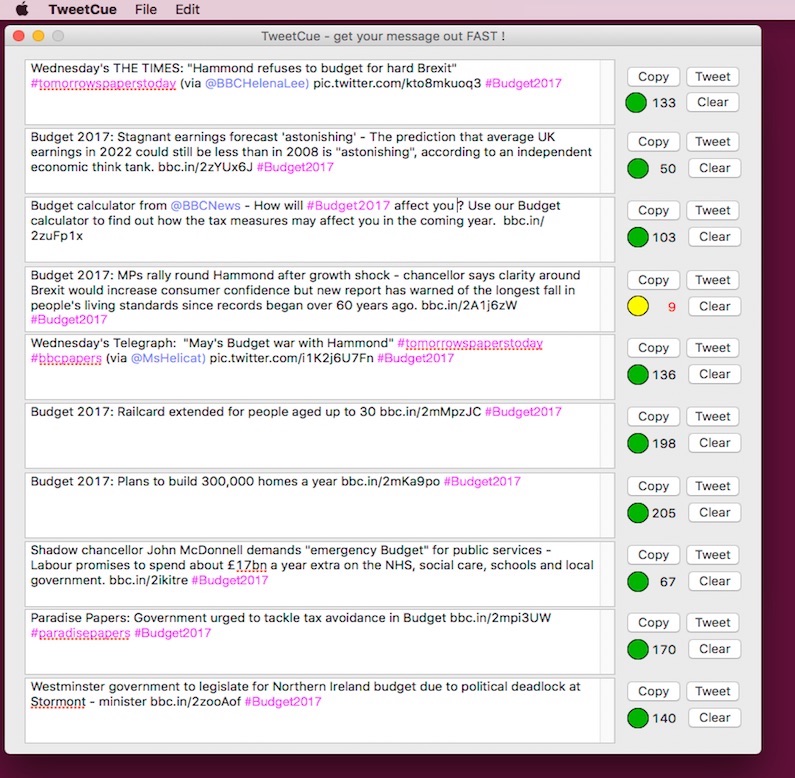Copy the THE TIMES Hammond tweet
This screenshot has height=778, width=795.
pyautogui.click(x=653, y=77)
